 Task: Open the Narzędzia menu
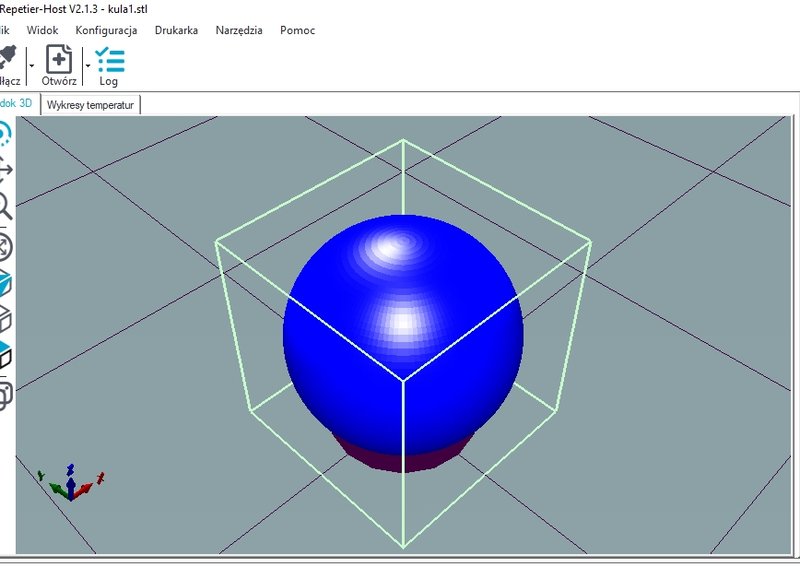point(239,30)
